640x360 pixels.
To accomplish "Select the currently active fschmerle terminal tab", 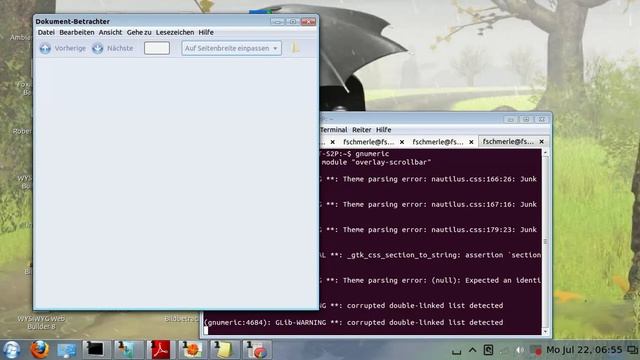I will [x=508, y=142].
